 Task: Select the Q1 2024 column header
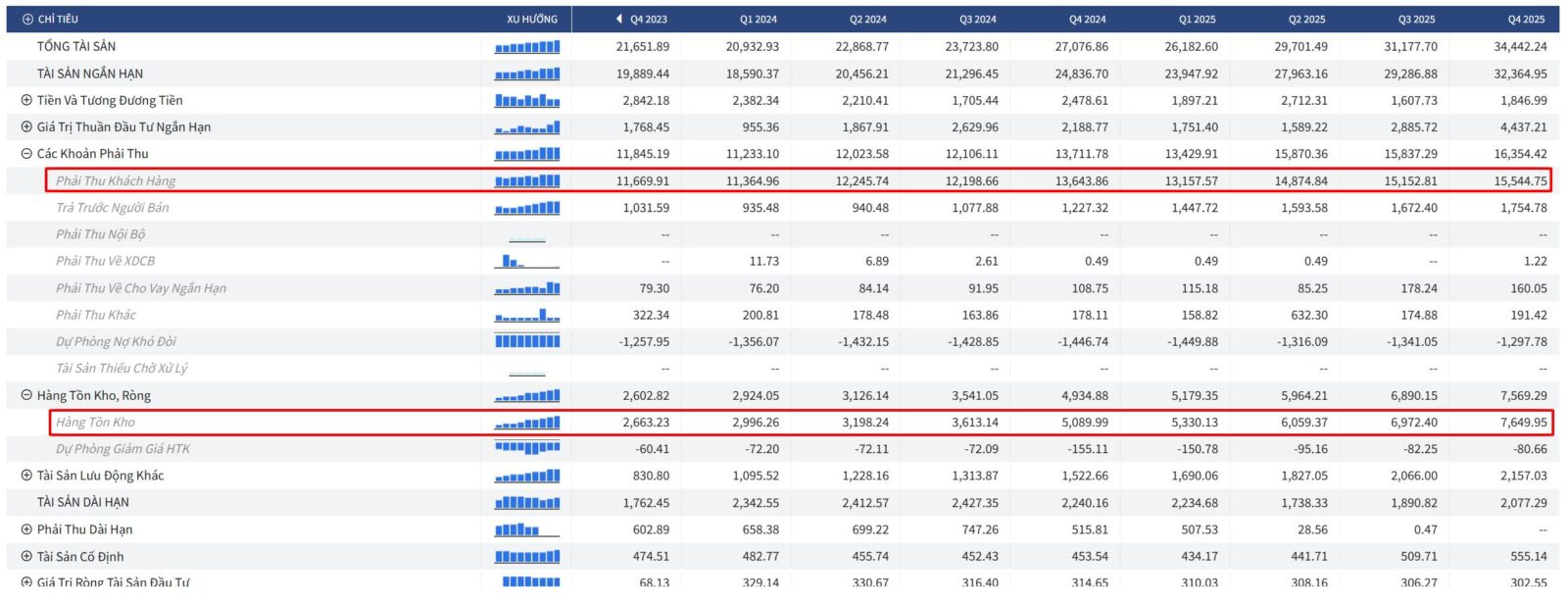[x=759, y=20]
